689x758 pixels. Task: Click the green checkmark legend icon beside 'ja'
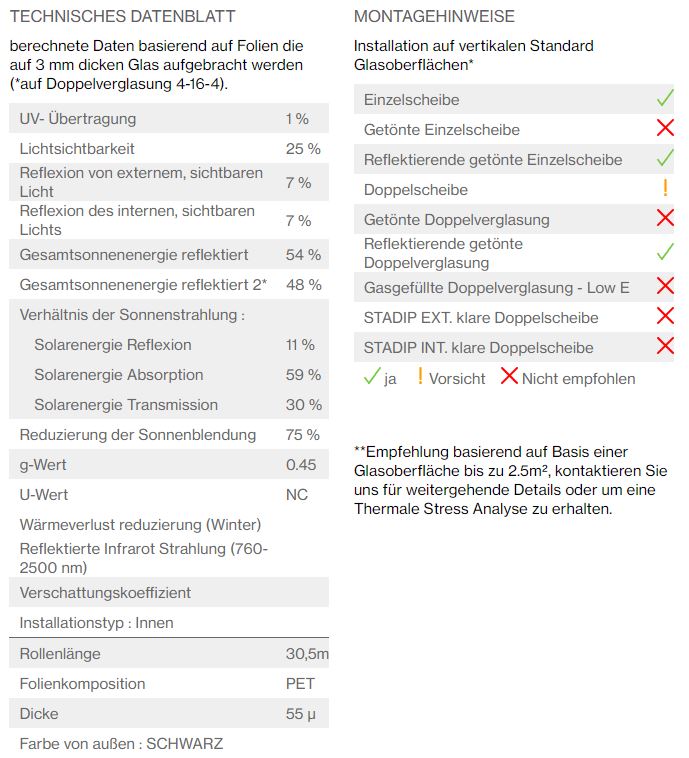pos(372,376)
